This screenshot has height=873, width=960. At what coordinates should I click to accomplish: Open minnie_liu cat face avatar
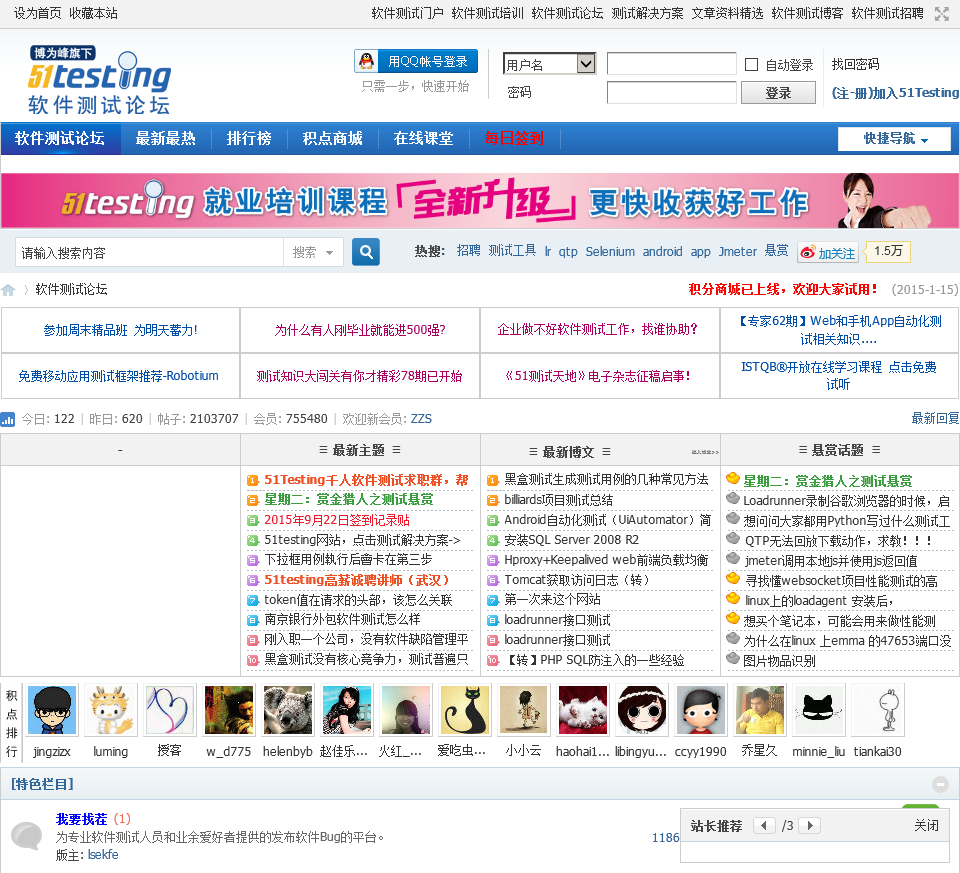click(x=819, y=710)
